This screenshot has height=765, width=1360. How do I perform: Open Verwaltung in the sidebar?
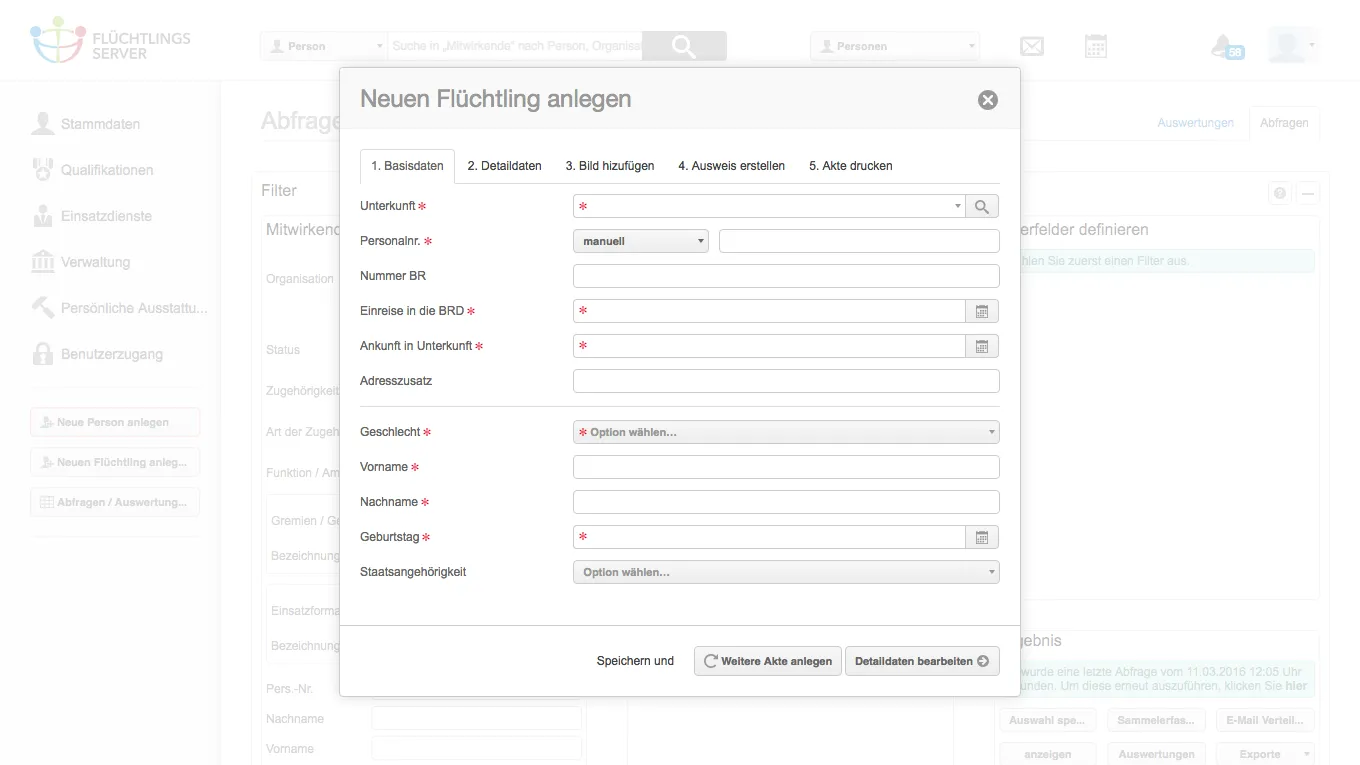coord(81,262)
